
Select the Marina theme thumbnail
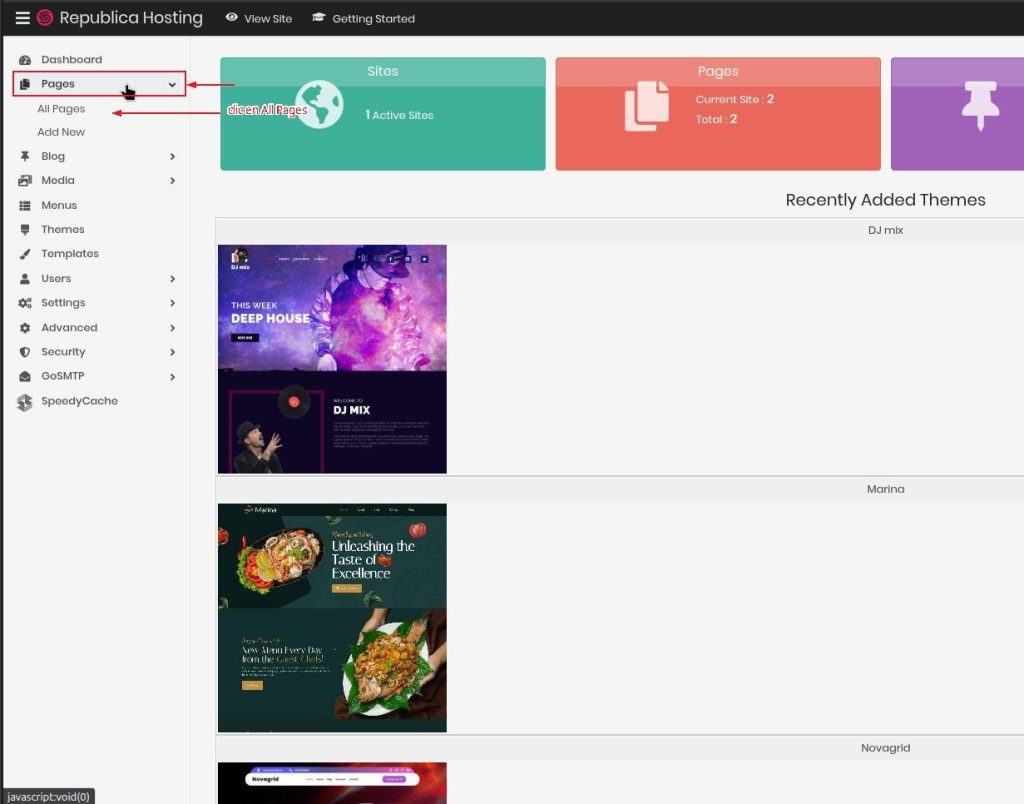[332, 618]
